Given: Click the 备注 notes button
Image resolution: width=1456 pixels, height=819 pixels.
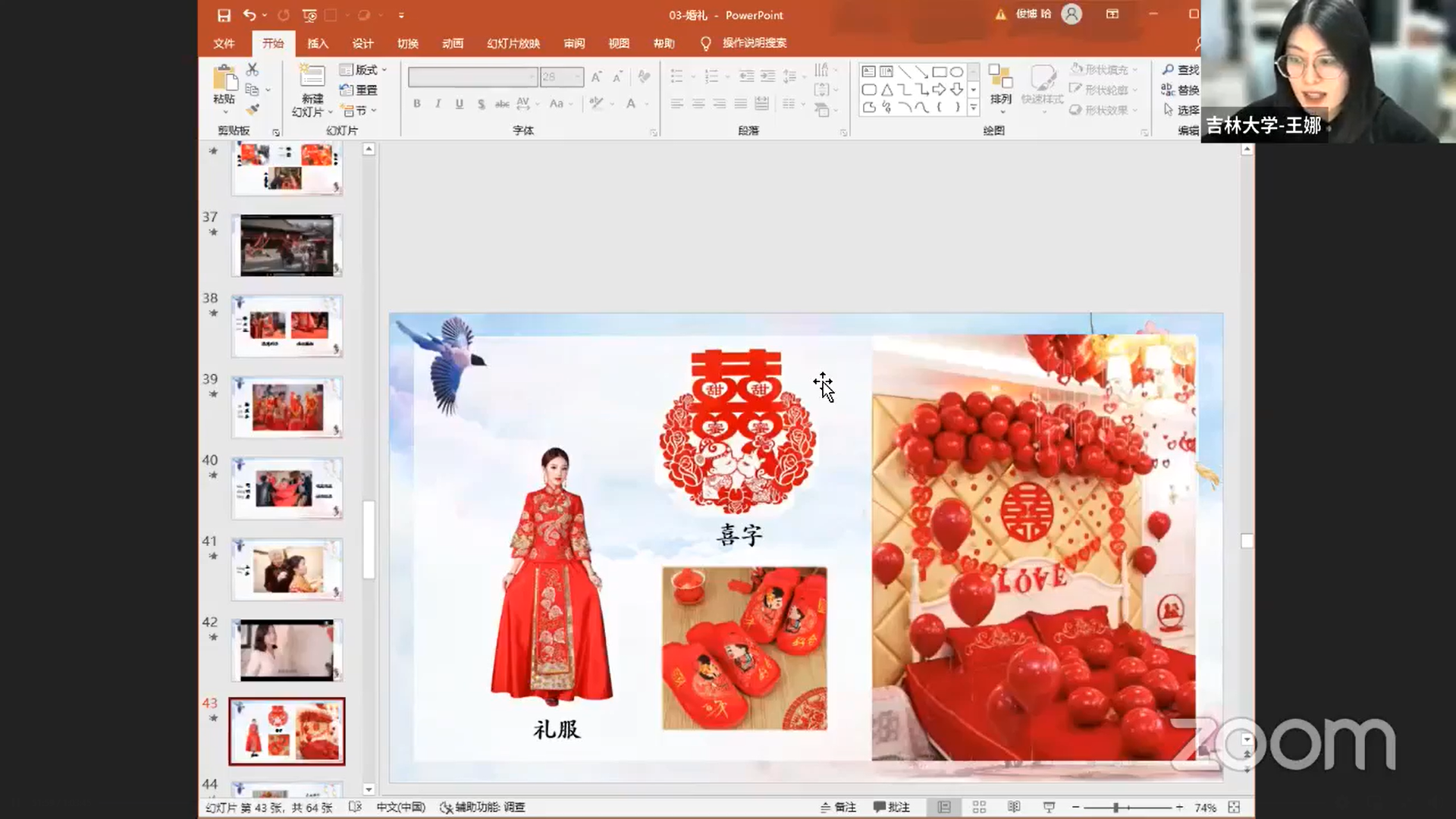Looking at the screenshot, I should [838, 807].
